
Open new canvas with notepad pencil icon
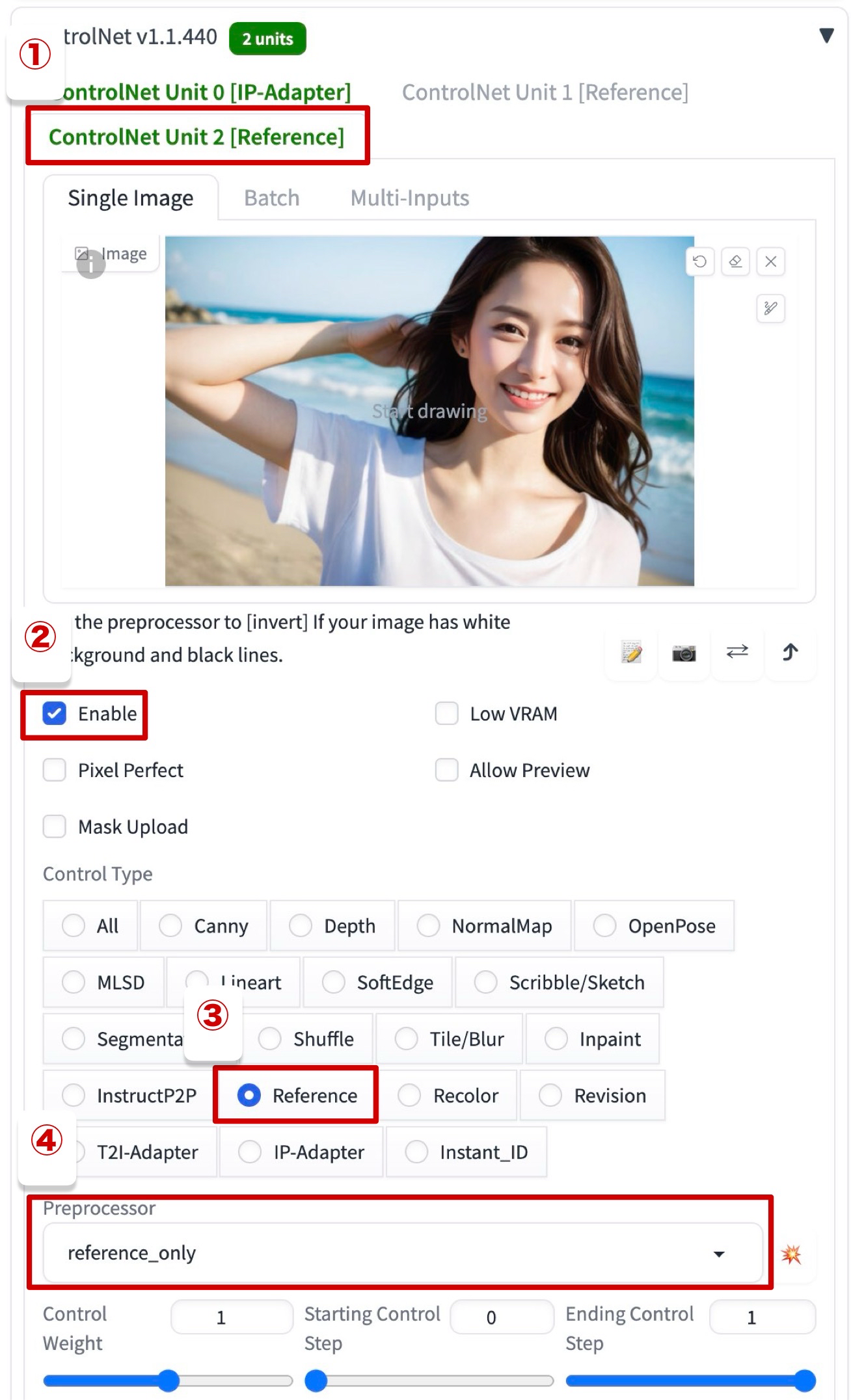point(631,652)
